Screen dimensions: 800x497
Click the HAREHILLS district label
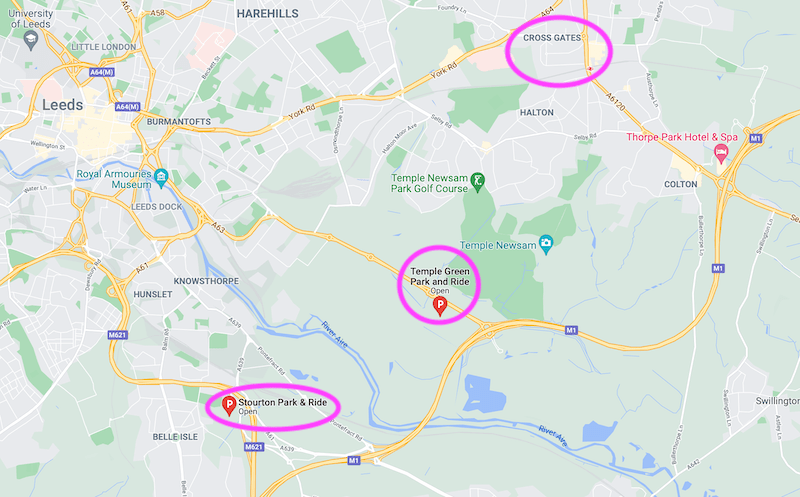(267, 14)
